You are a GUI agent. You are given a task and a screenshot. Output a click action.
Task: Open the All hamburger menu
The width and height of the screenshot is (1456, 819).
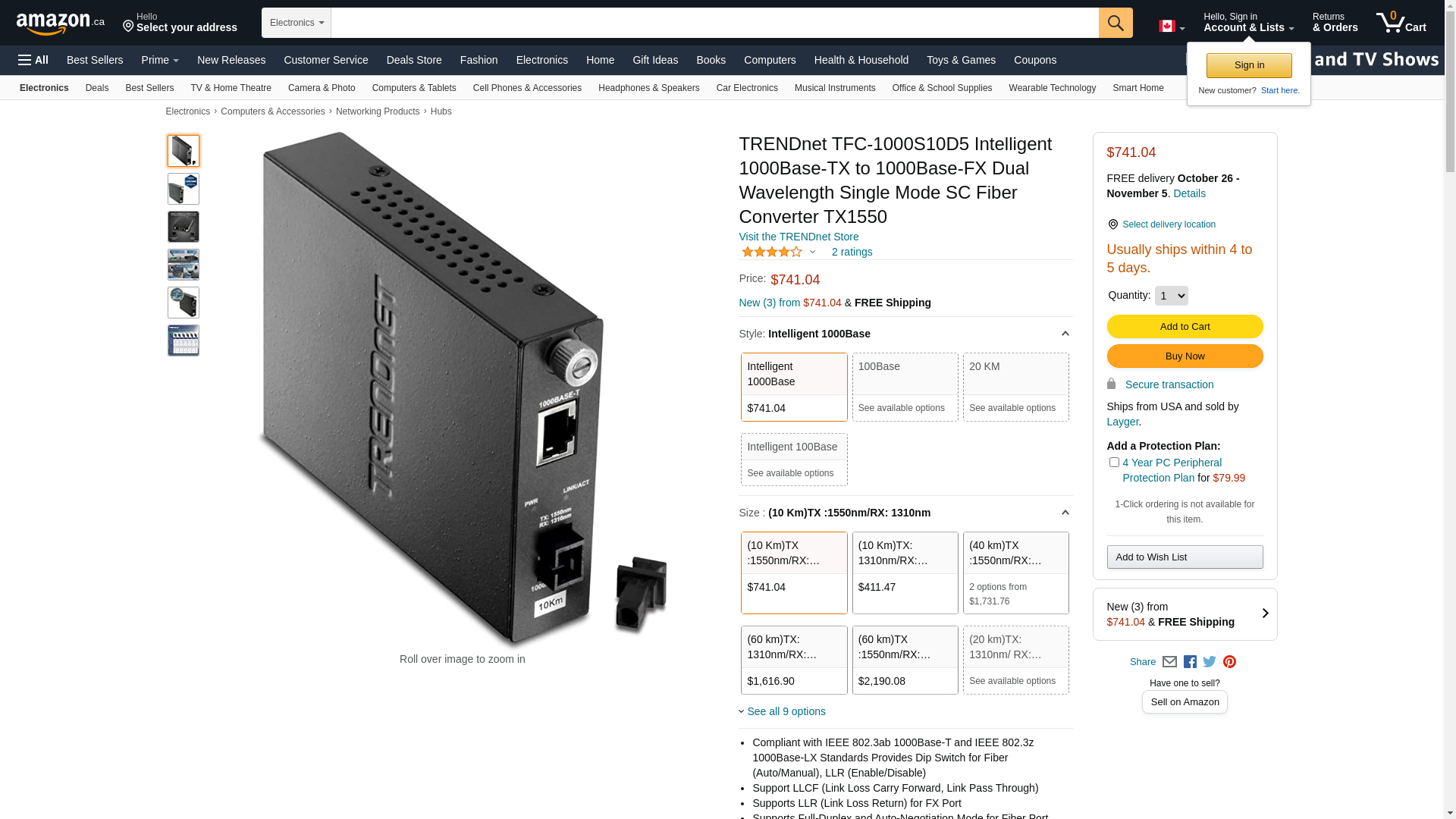33,60
